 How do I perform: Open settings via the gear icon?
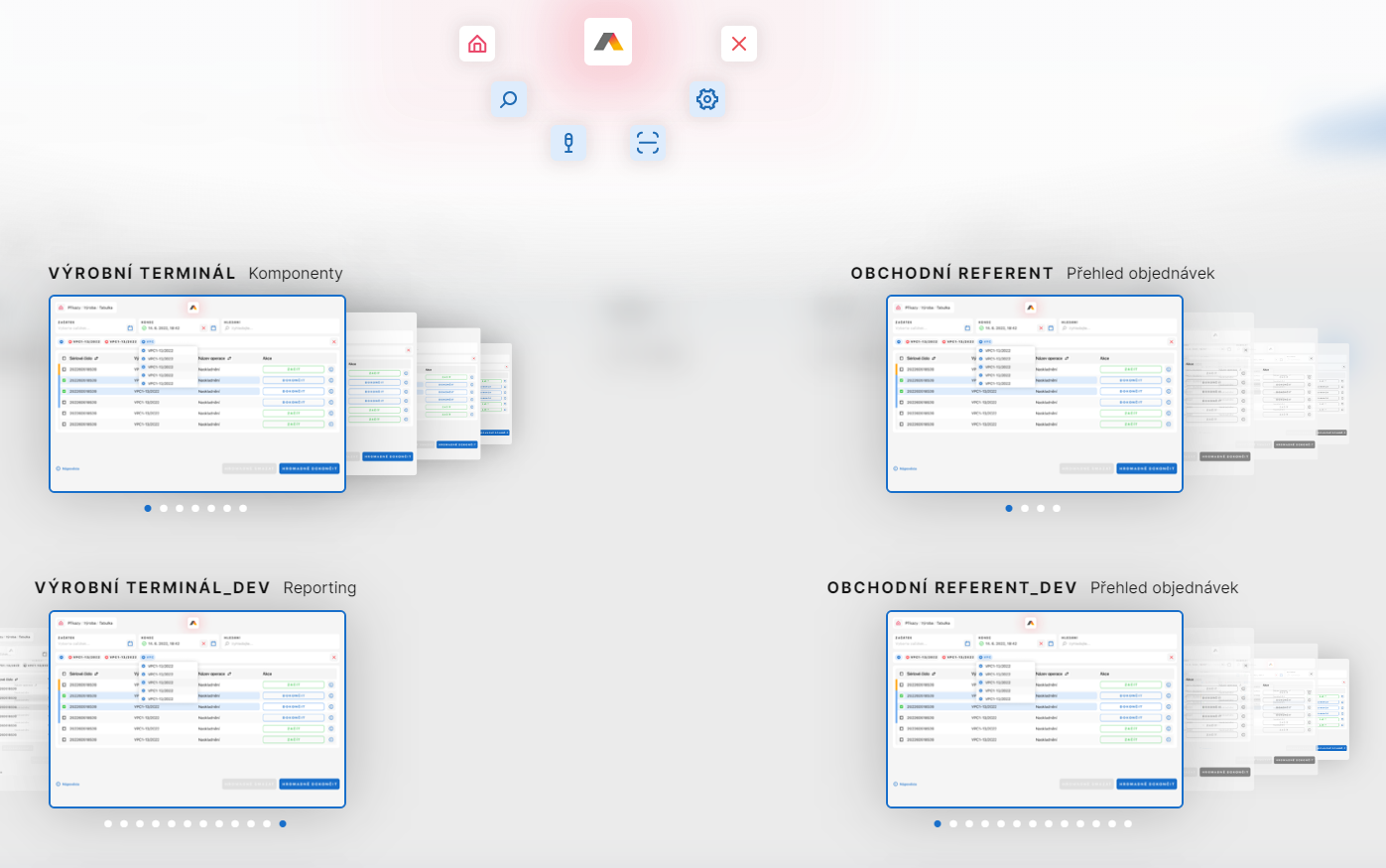click(x=706, y=99)
